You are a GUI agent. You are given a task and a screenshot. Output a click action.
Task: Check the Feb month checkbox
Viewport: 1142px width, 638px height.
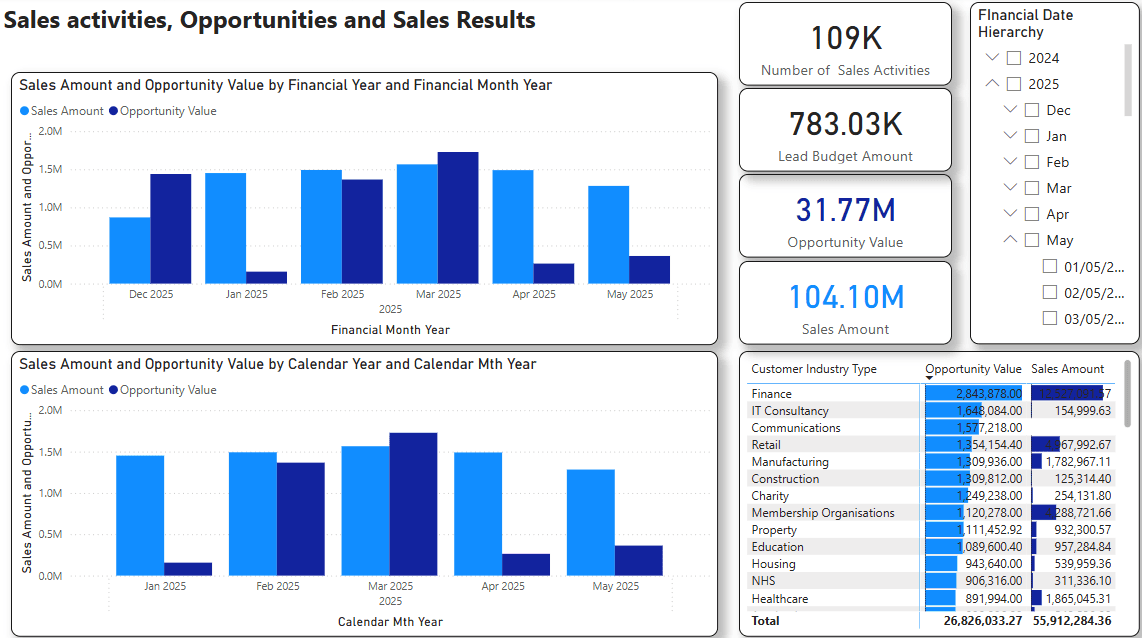pos(1032,162)
